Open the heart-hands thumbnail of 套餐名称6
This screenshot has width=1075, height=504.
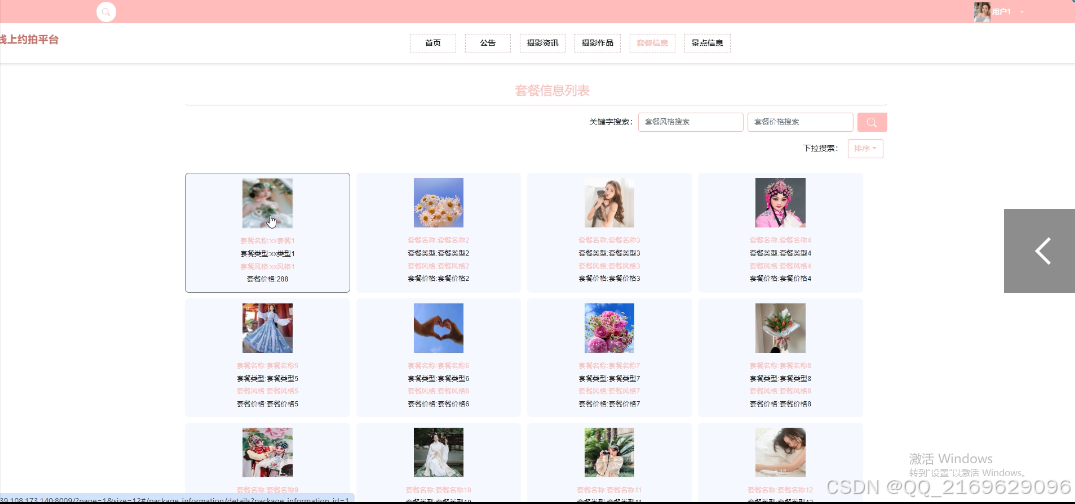click(439, 328)
